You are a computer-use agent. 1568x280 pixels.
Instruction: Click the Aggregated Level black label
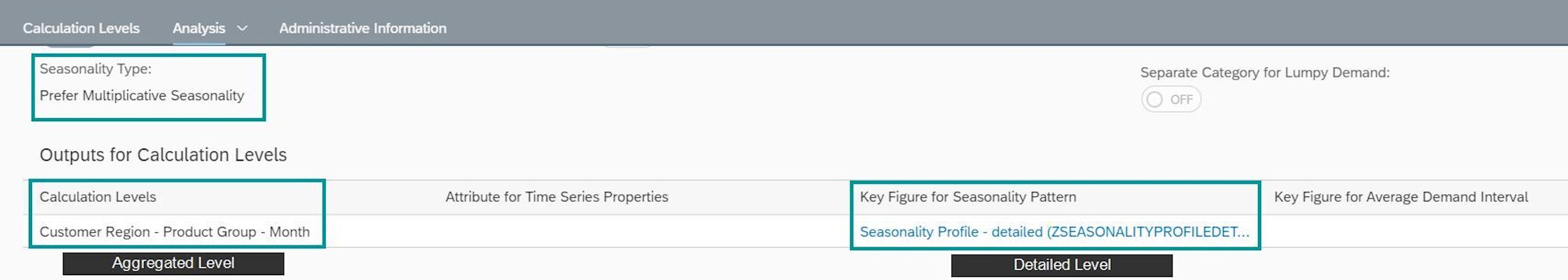[x=173, y=263]
